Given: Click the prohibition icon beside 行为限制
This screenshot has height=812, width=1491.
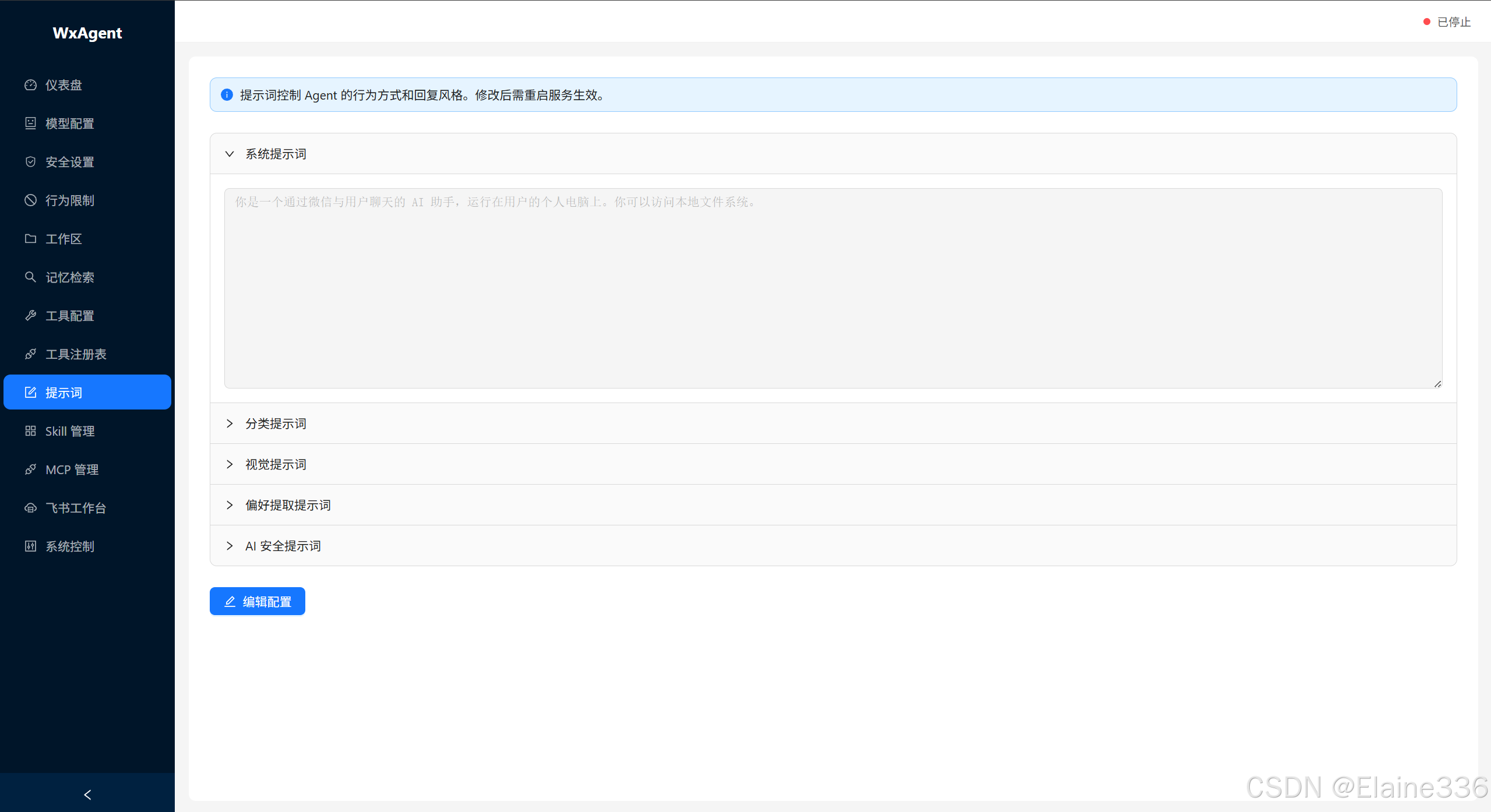Looking at the screenshot, I should [30, 200].
